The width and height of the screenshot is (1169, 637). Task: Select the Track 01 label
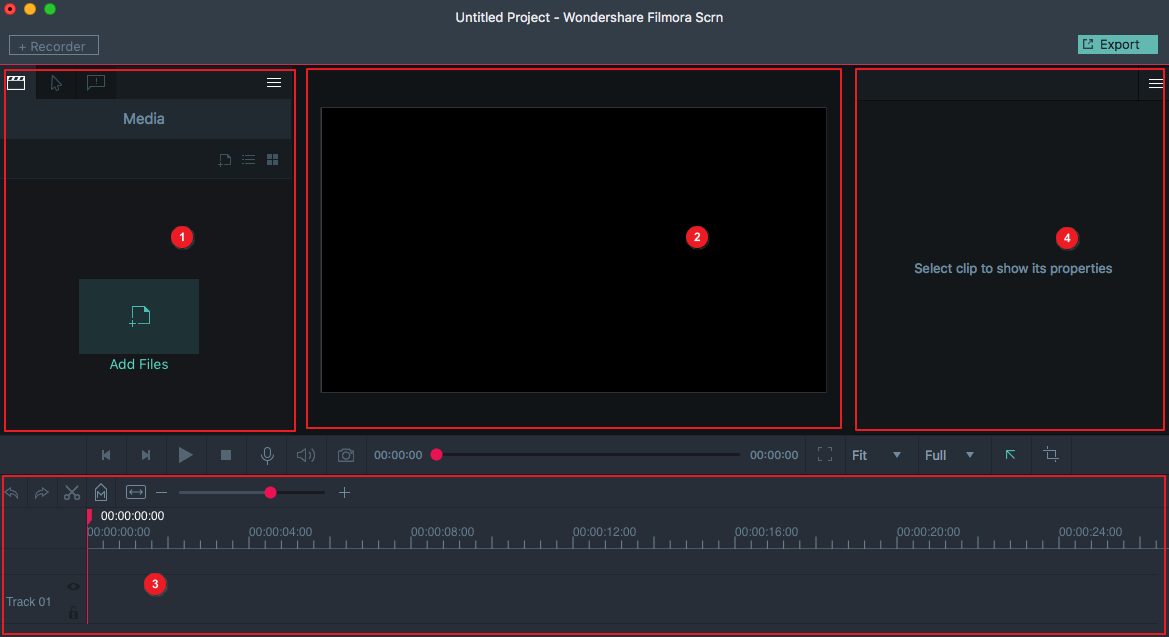pyautogui.click(x=28, y=601)
